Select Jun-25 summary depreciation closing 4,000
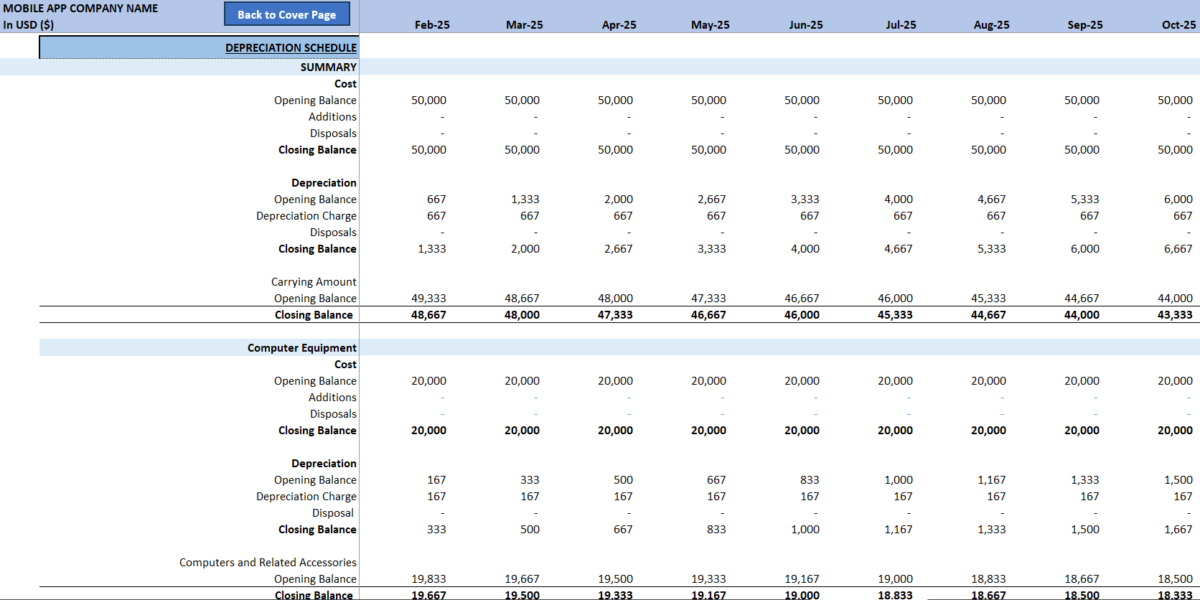The image size is (1200, 600). pyautogui.click(x=805, y=249)
